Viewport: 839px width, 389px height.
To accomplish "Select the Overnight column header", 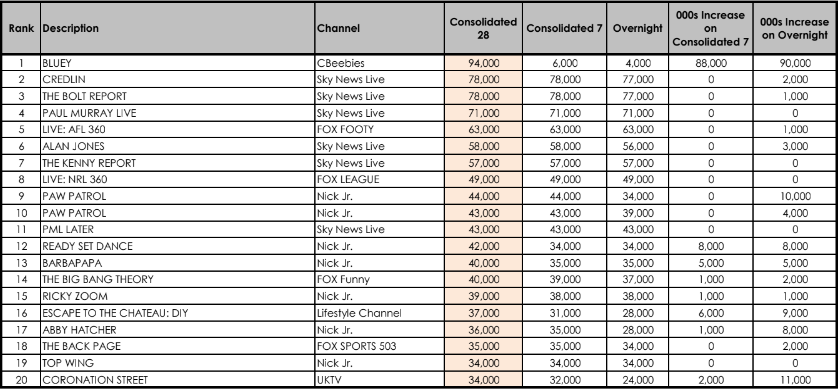I will [x=637, y=28].
